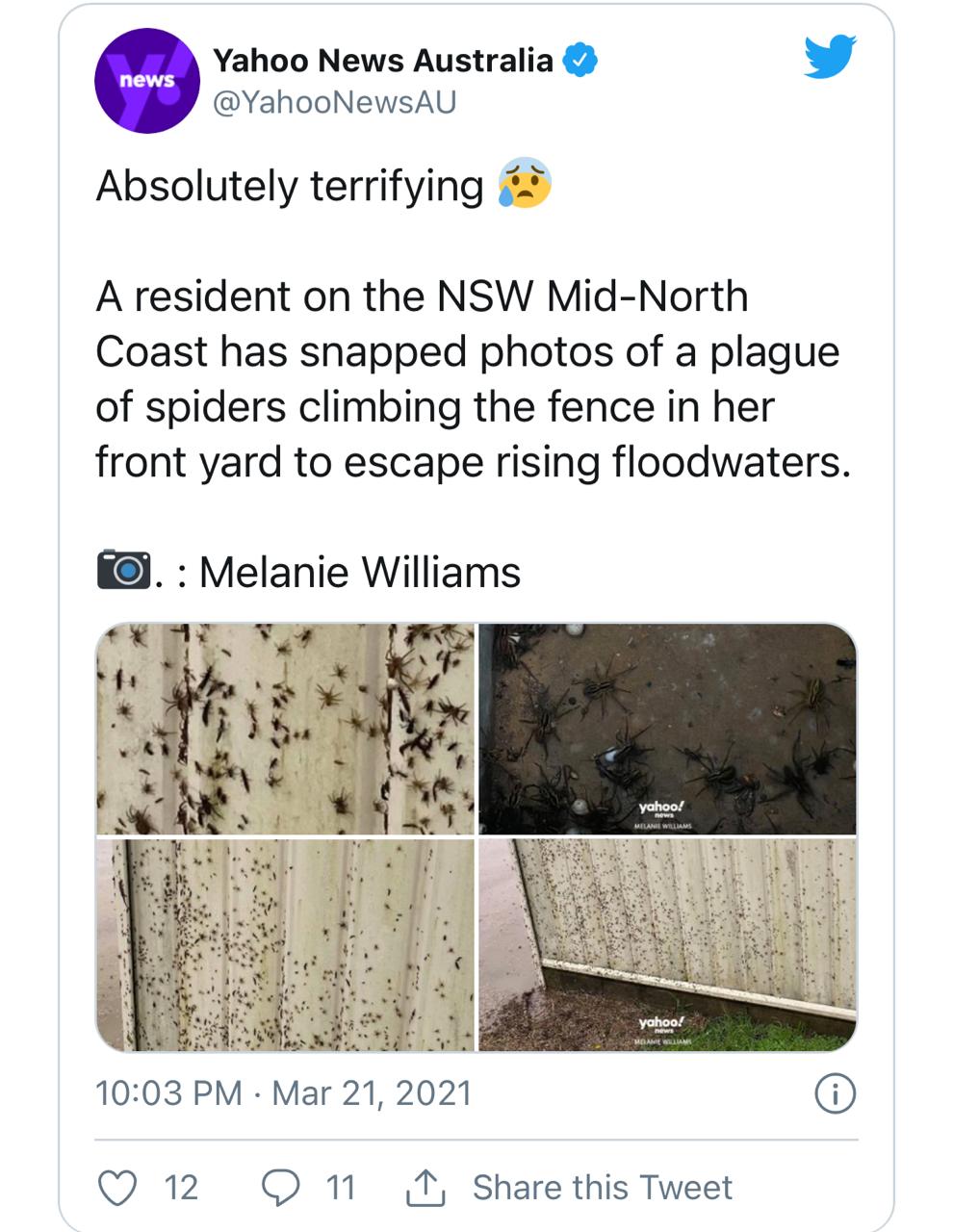Click the Yahoo News purple profile avatar
953x1232 pixels.
point(147,81)
